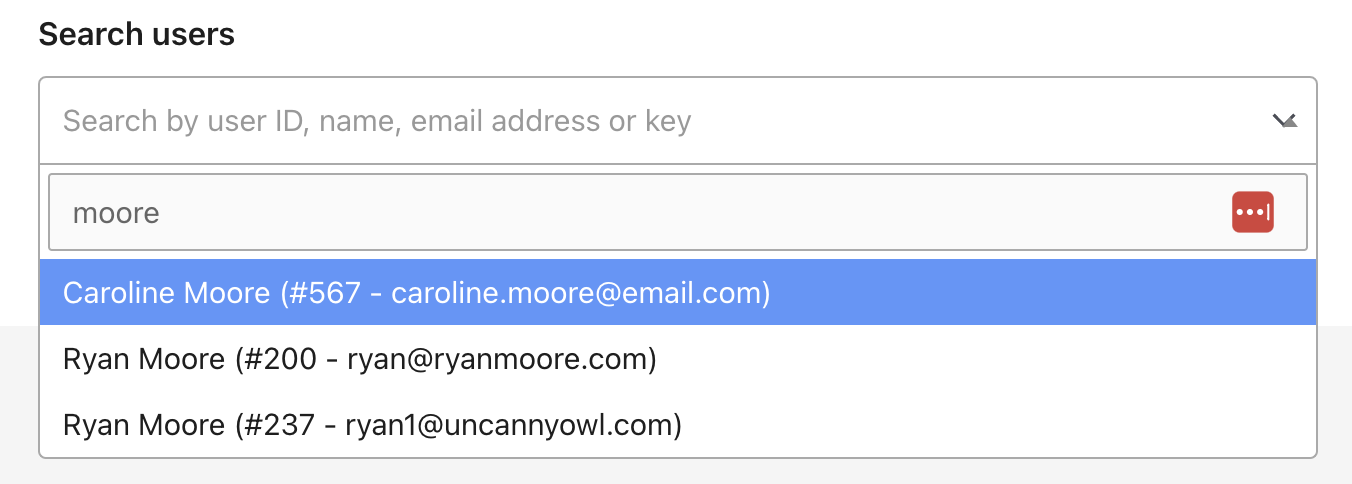
Task: Click the "Search users" heading label
Action: tap(136, 34)
